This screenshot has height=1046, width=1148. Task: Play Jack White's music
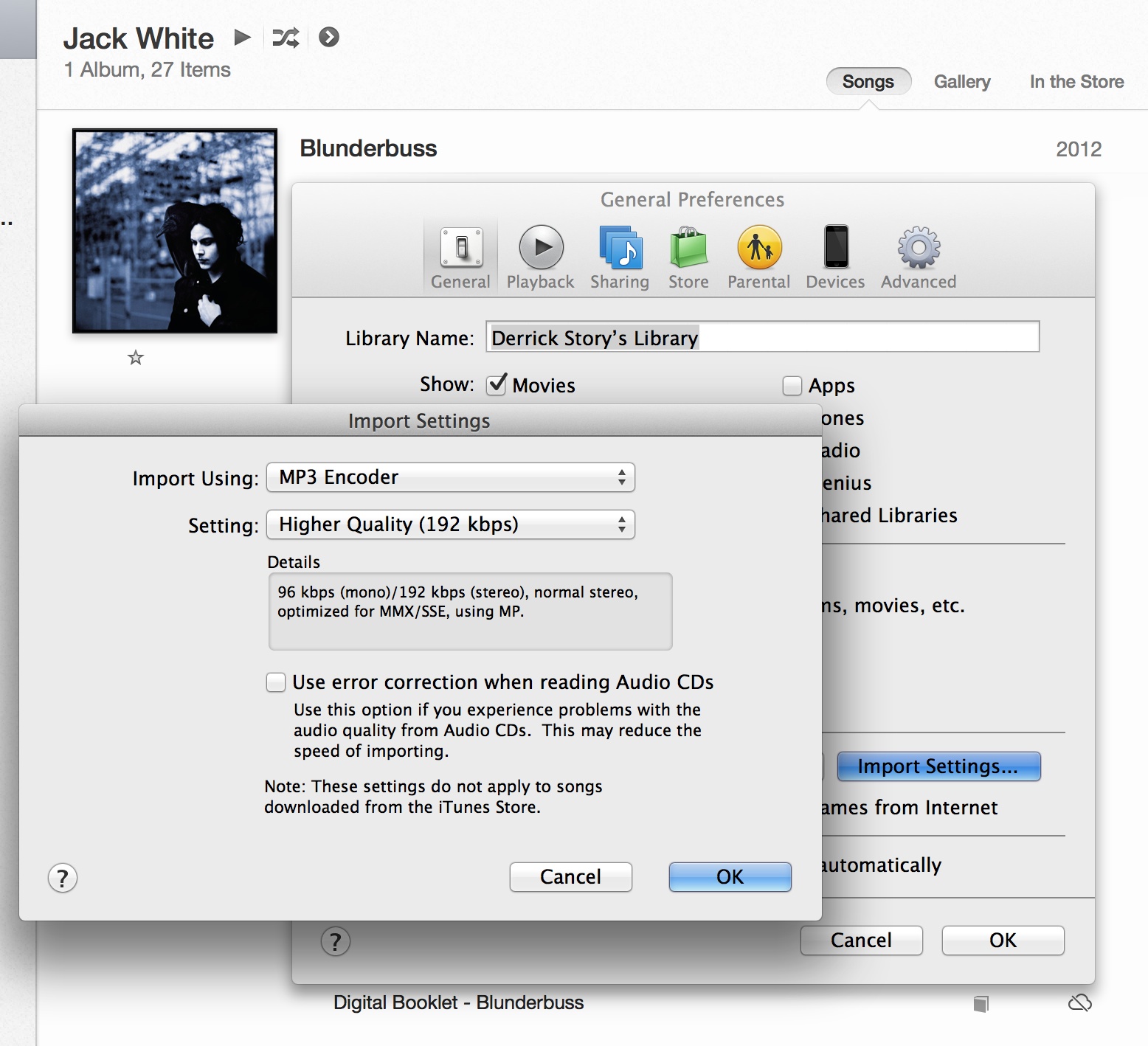pyautogui.click(x=242, y=37)
